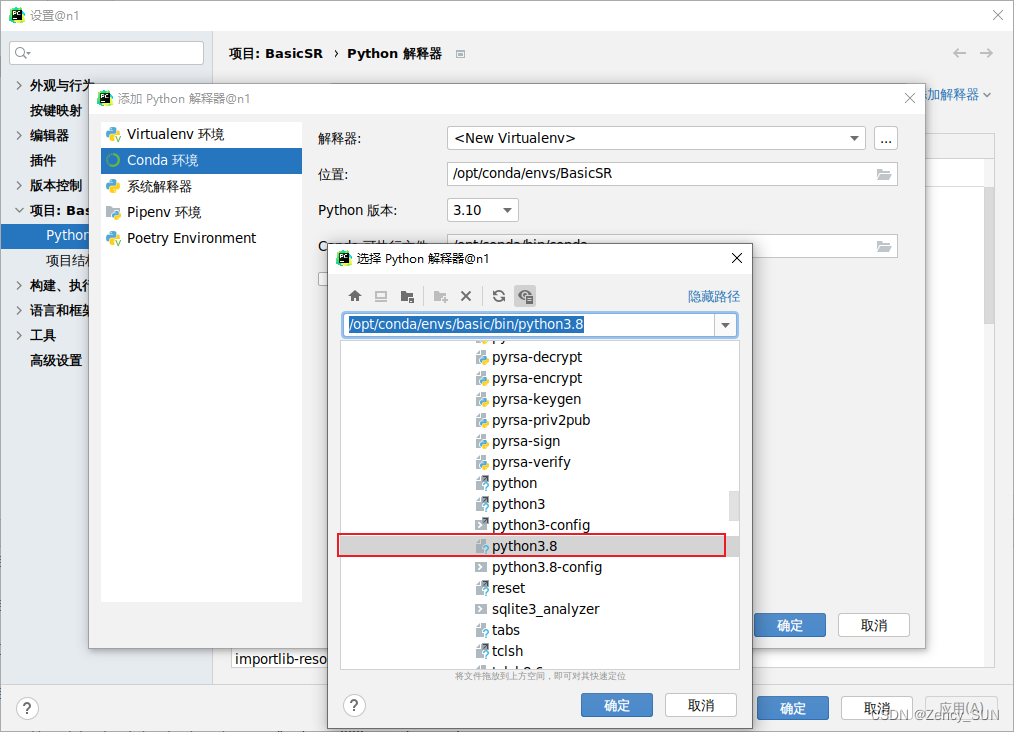This screenshot has height=732, width=1014.
Task: Expand 构建、执行 settings category
Action: [19, 285]
